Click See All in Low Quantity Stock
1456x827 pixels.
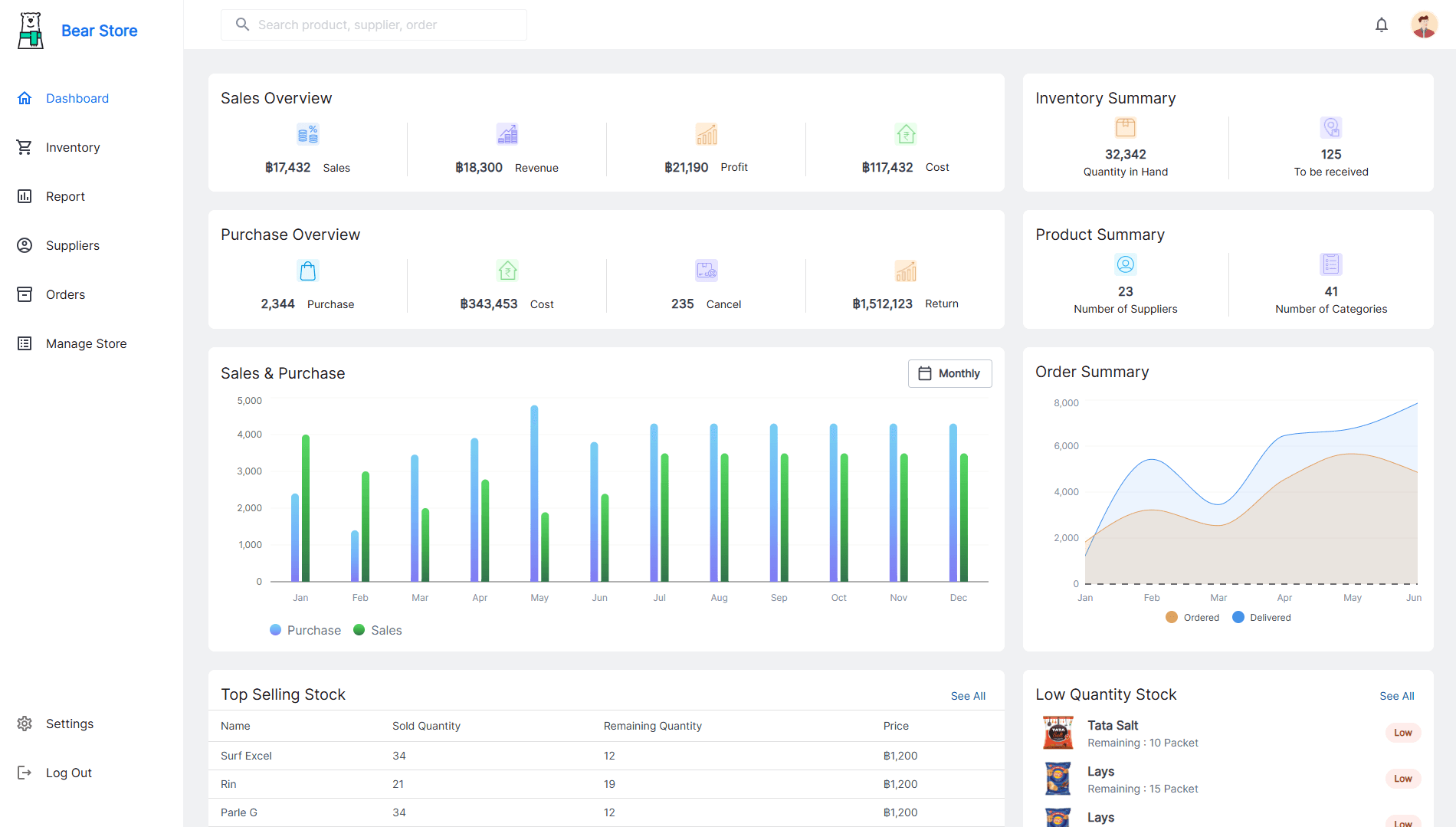point(1397,696)
